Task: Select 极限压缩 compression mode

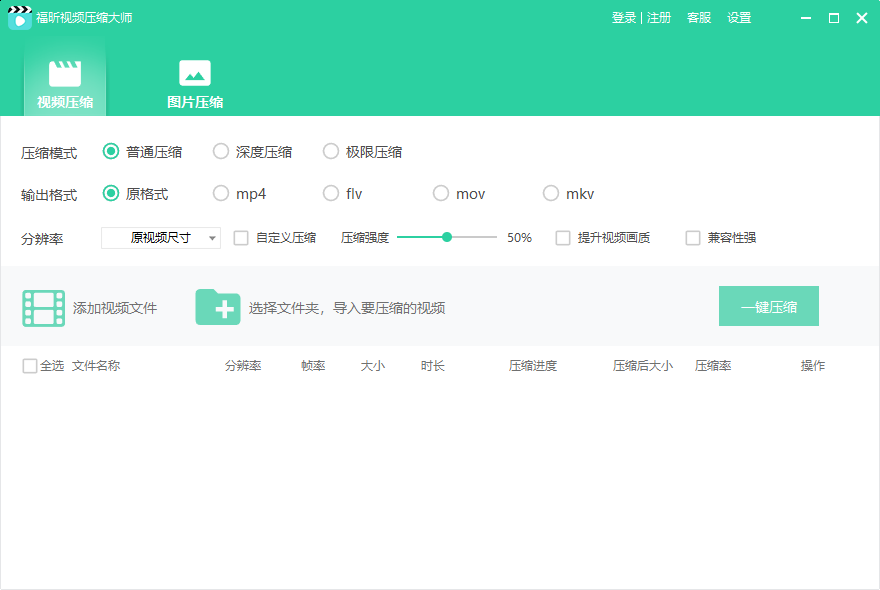Action: [x=331, y=151]
